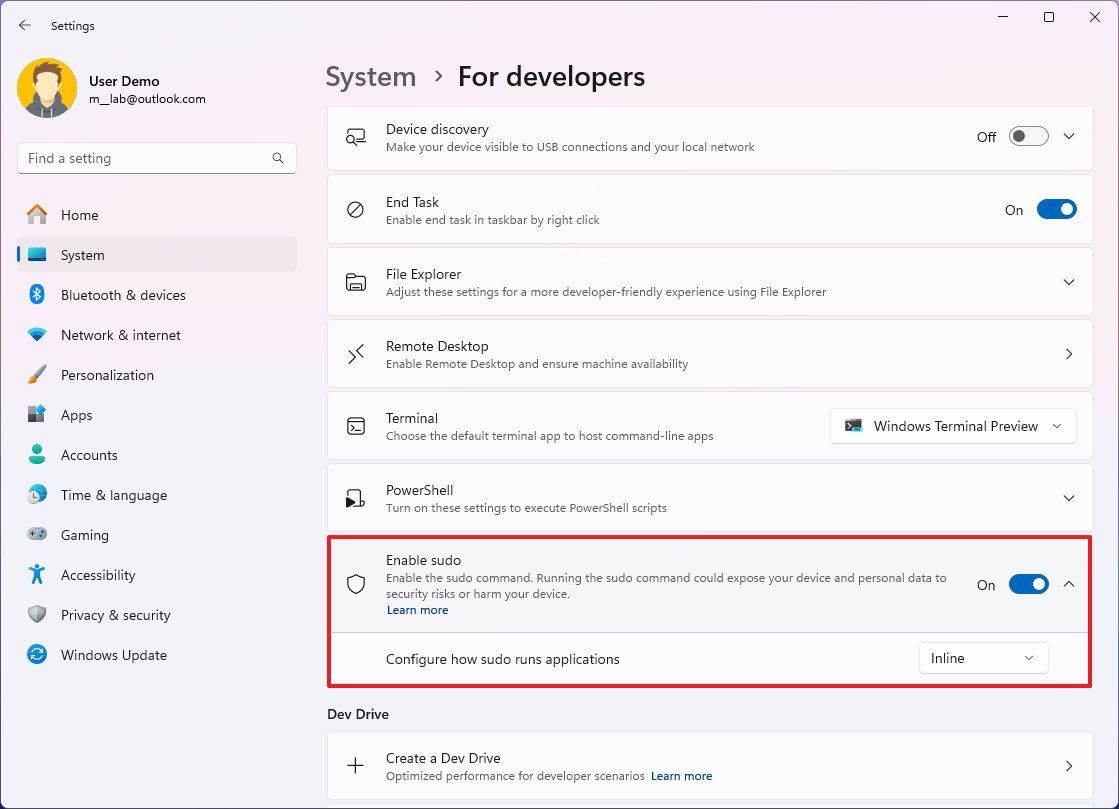Turn off the Enable sudo switch
Image resolution: width=1119 pixels, height=809 pixels.
tap(1029, 584)
